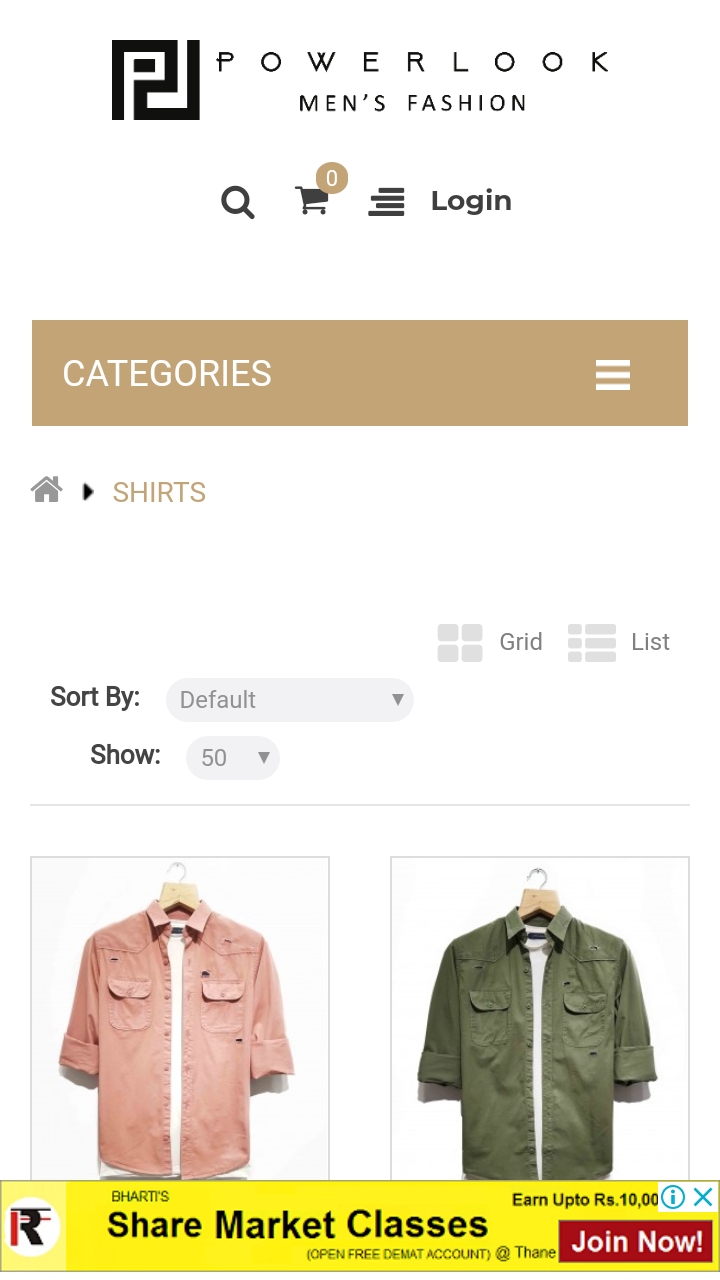Expand the CATEGORIES menu icon

pyautogui.click(x=612, y=375)
